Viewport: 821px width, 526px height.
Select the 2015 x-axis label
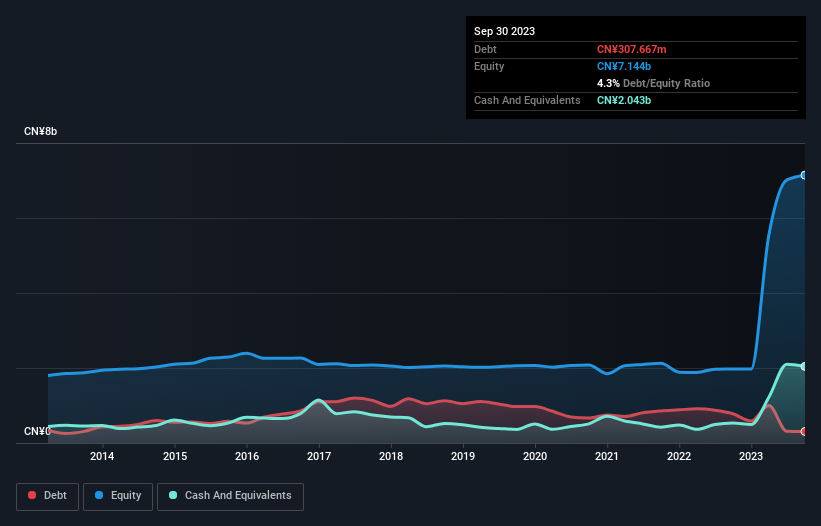point(175,456)
